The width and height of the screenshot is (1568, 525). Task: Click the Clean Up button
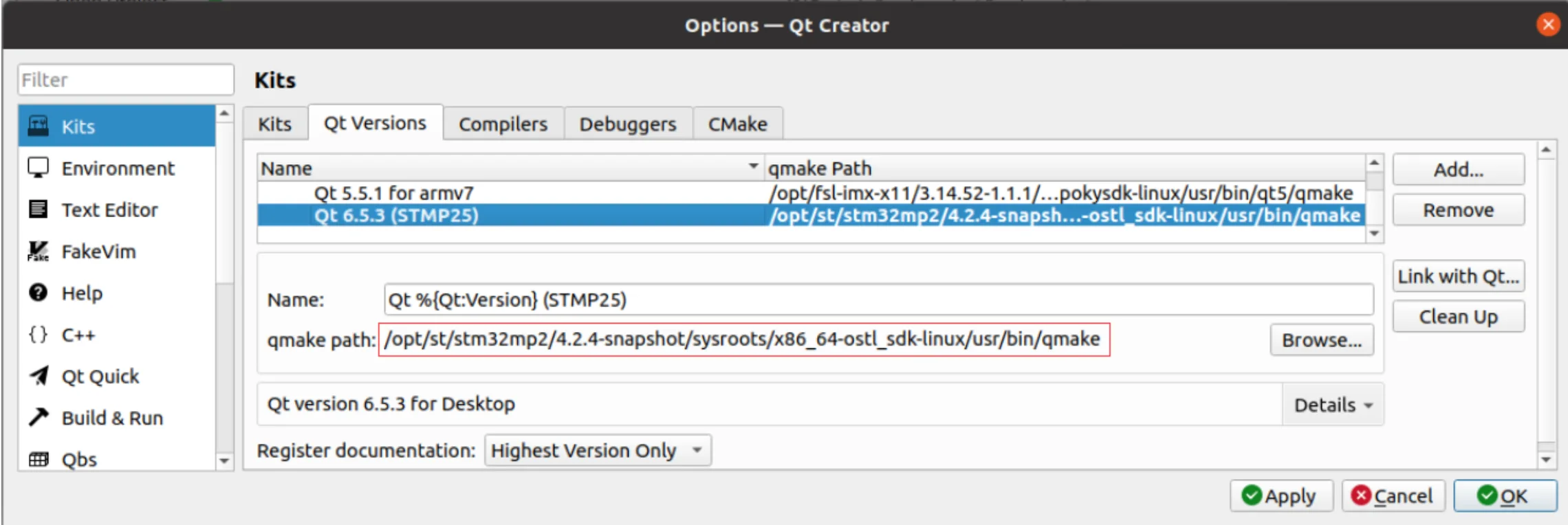1459,317
